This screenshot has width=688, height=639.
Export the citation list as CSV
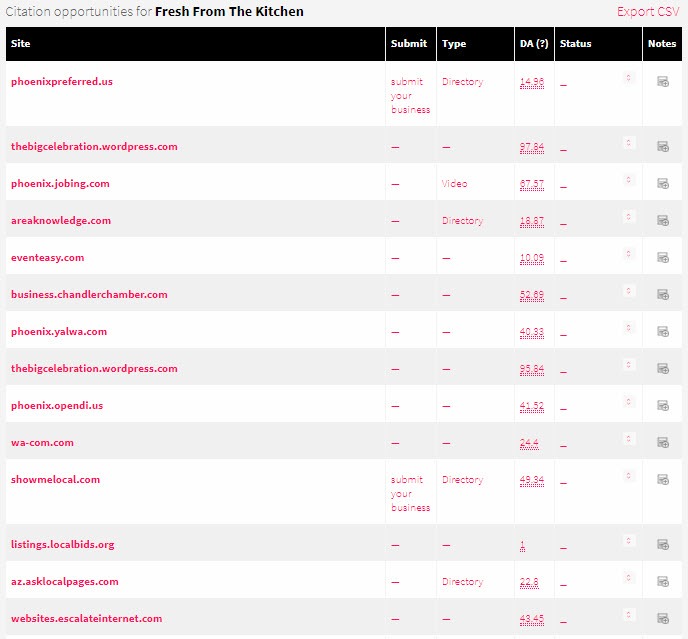coord(648,11)
